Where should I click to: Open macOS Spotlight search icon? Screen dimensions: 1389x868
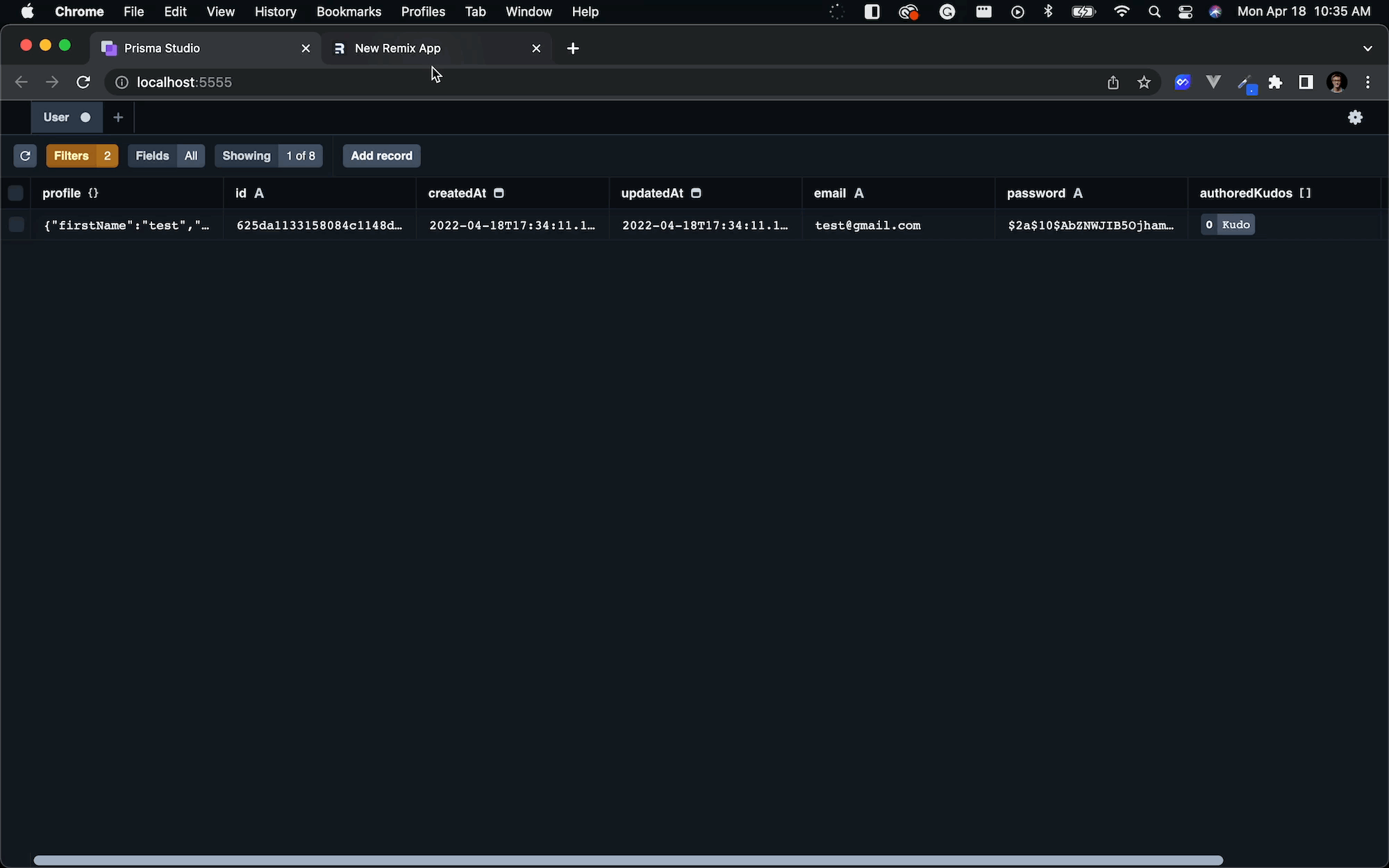1154,12
